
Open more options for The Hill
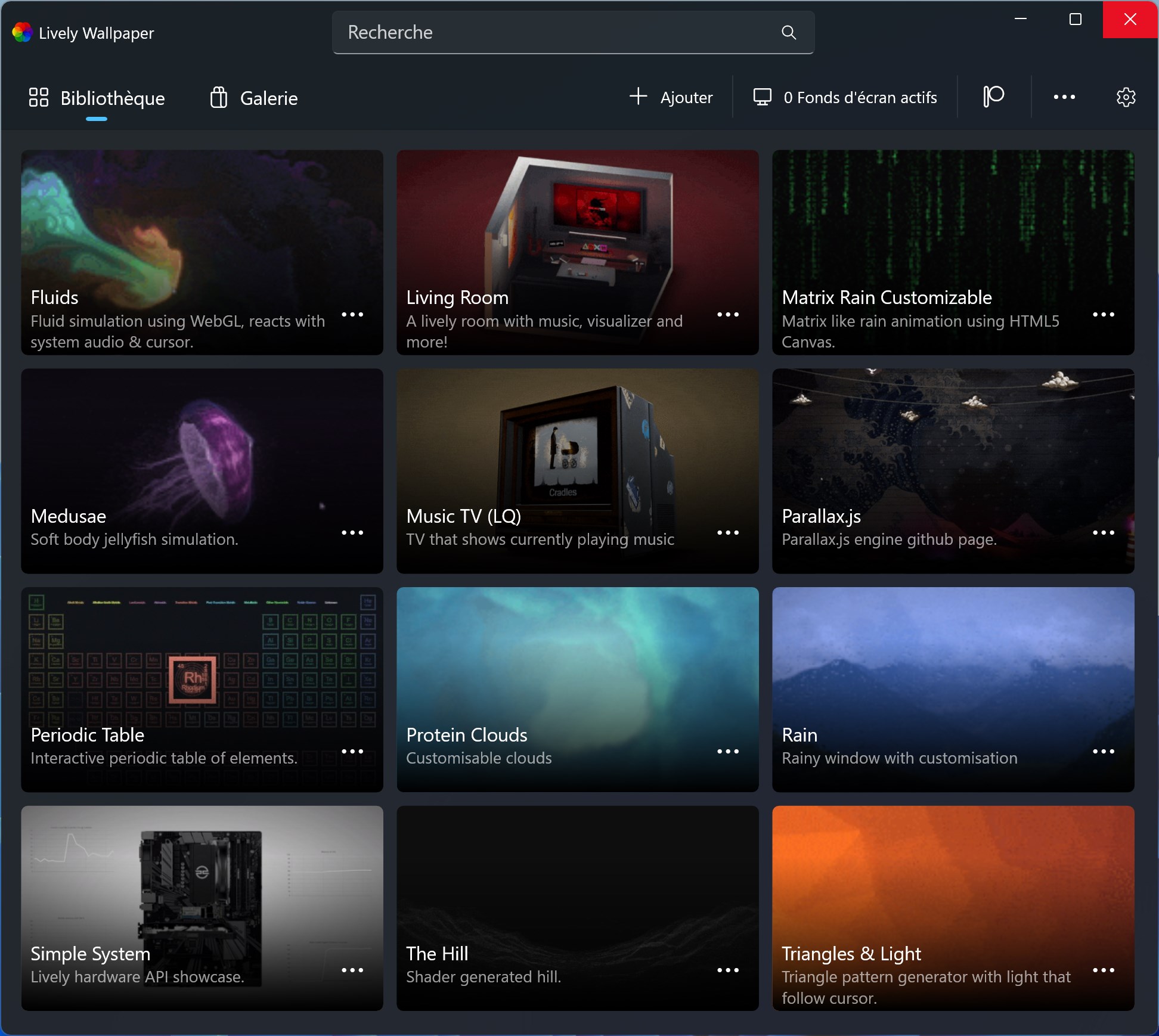coord(728,970)
